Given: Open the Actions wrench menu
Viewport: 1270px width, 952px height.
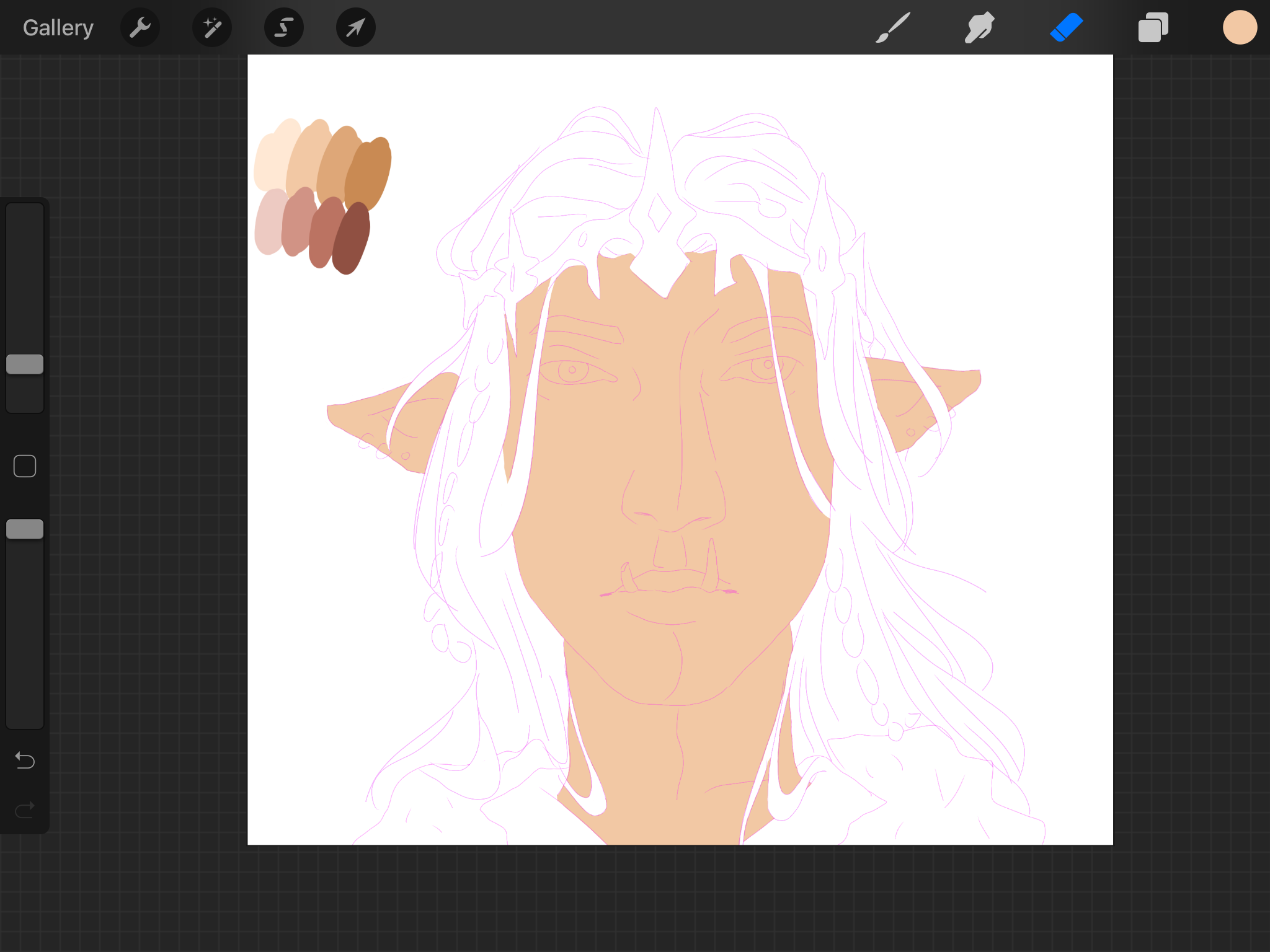Looking at the screenshot, I should [140, 27].
